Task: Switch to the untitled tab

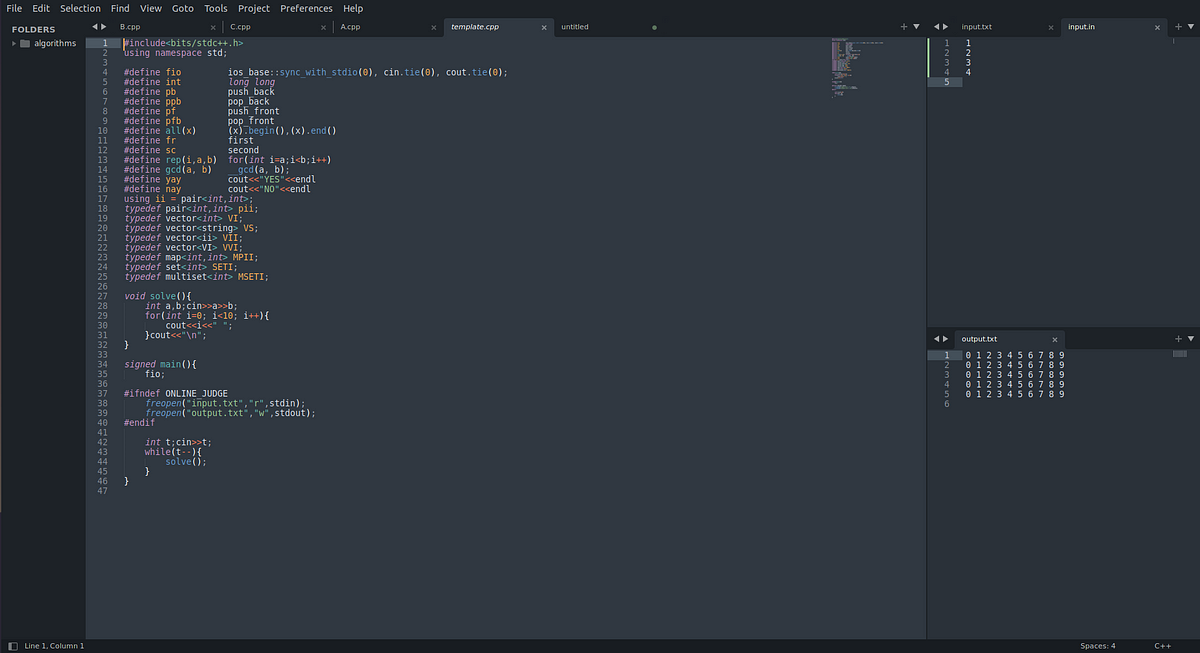Action: [x=575, y=27]
